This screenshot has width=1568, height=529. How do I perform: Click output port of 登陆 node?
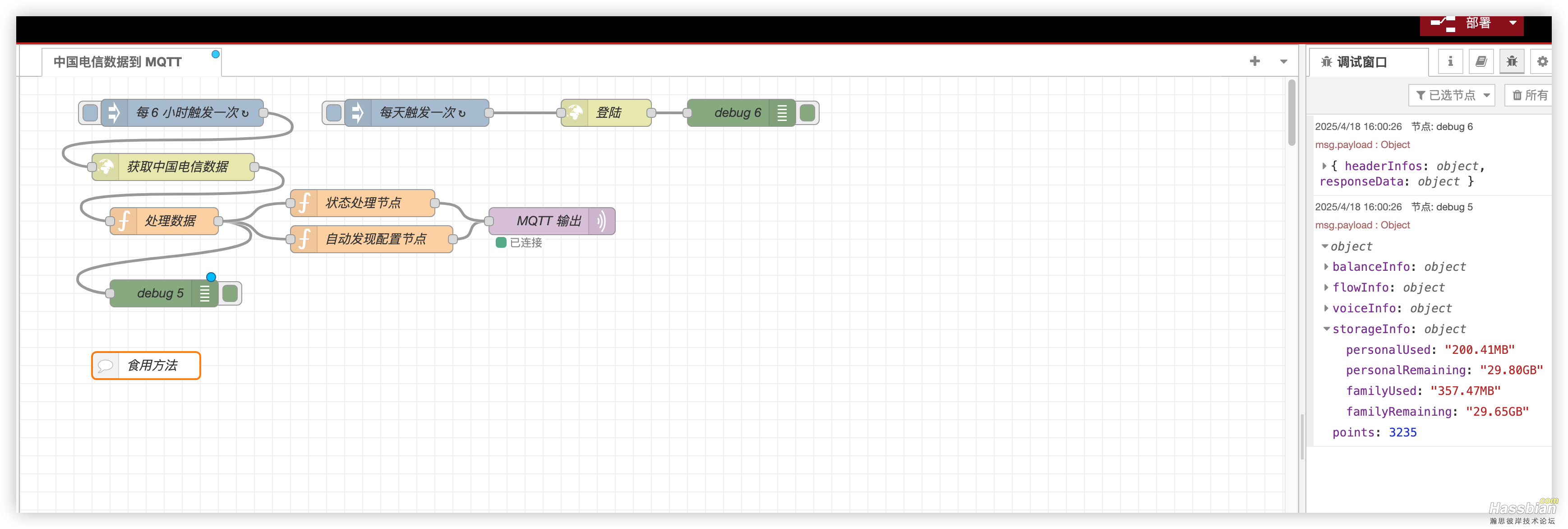651,113
